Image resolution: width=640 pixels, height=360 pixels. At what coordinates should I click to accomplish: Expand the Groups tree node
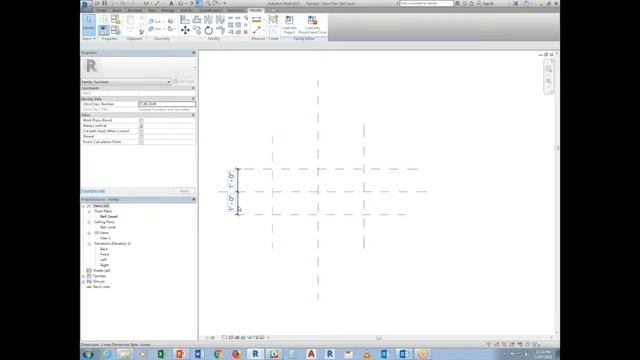point(83,281)
